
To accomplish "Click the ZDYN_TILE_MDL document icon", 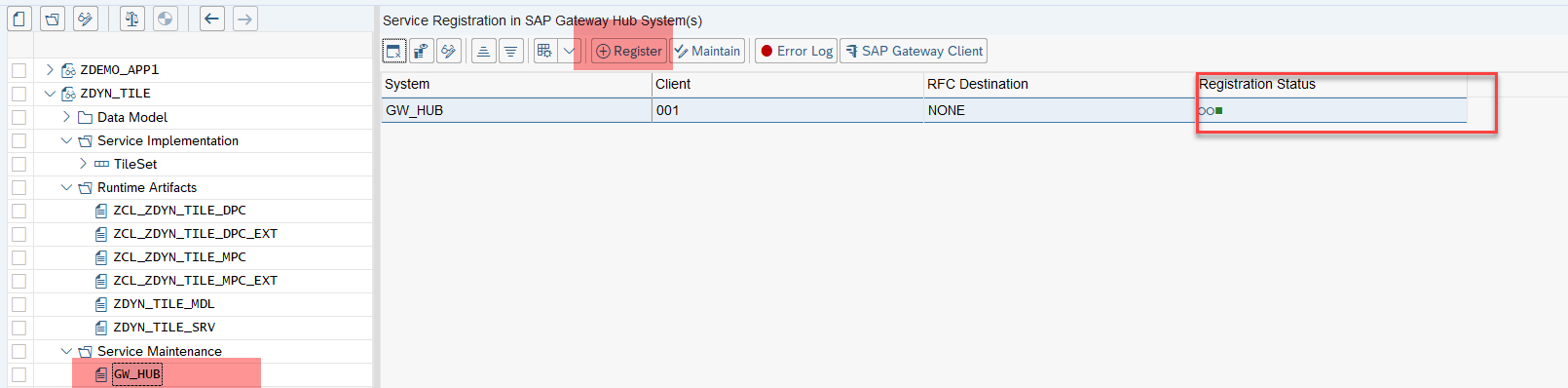I will 101,304.
